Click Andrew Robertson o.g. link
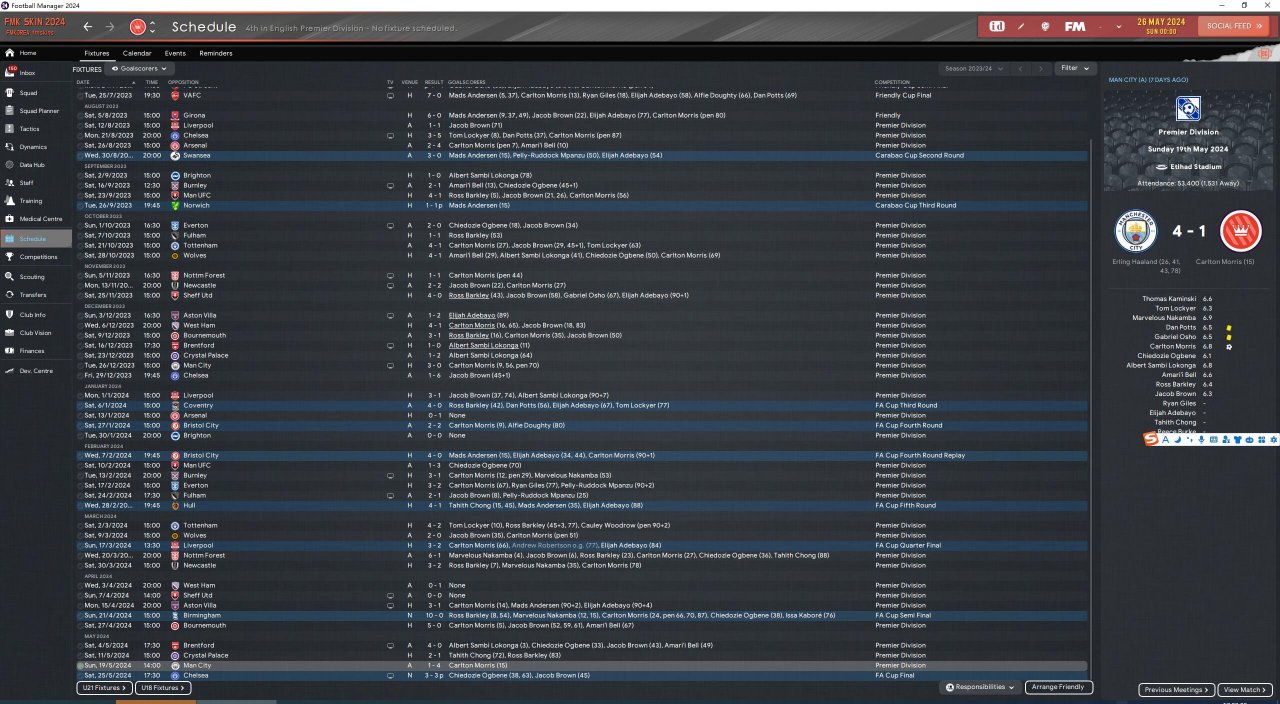The image size is (1280, 704). (x=554, y=546)
